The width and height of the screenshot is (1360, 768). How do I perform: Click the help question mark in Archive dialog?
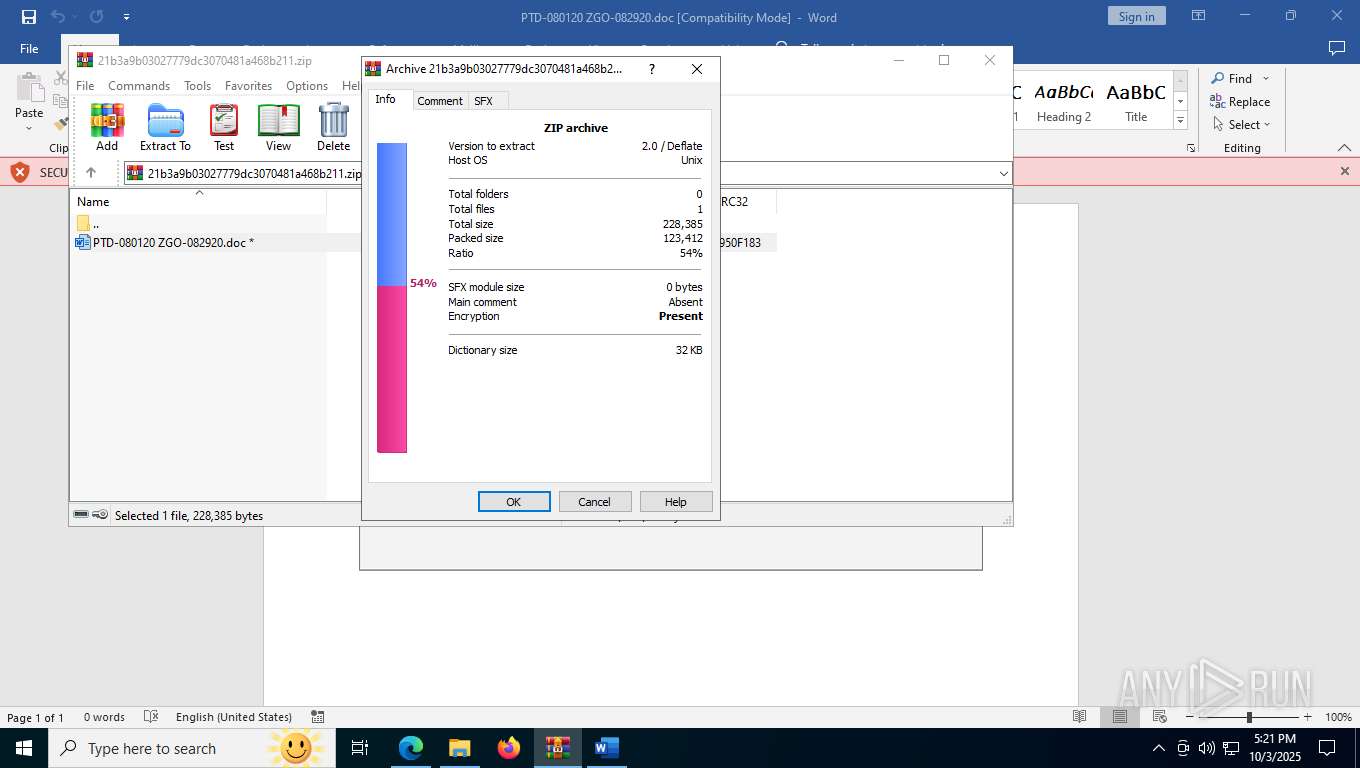coord(652,69)
